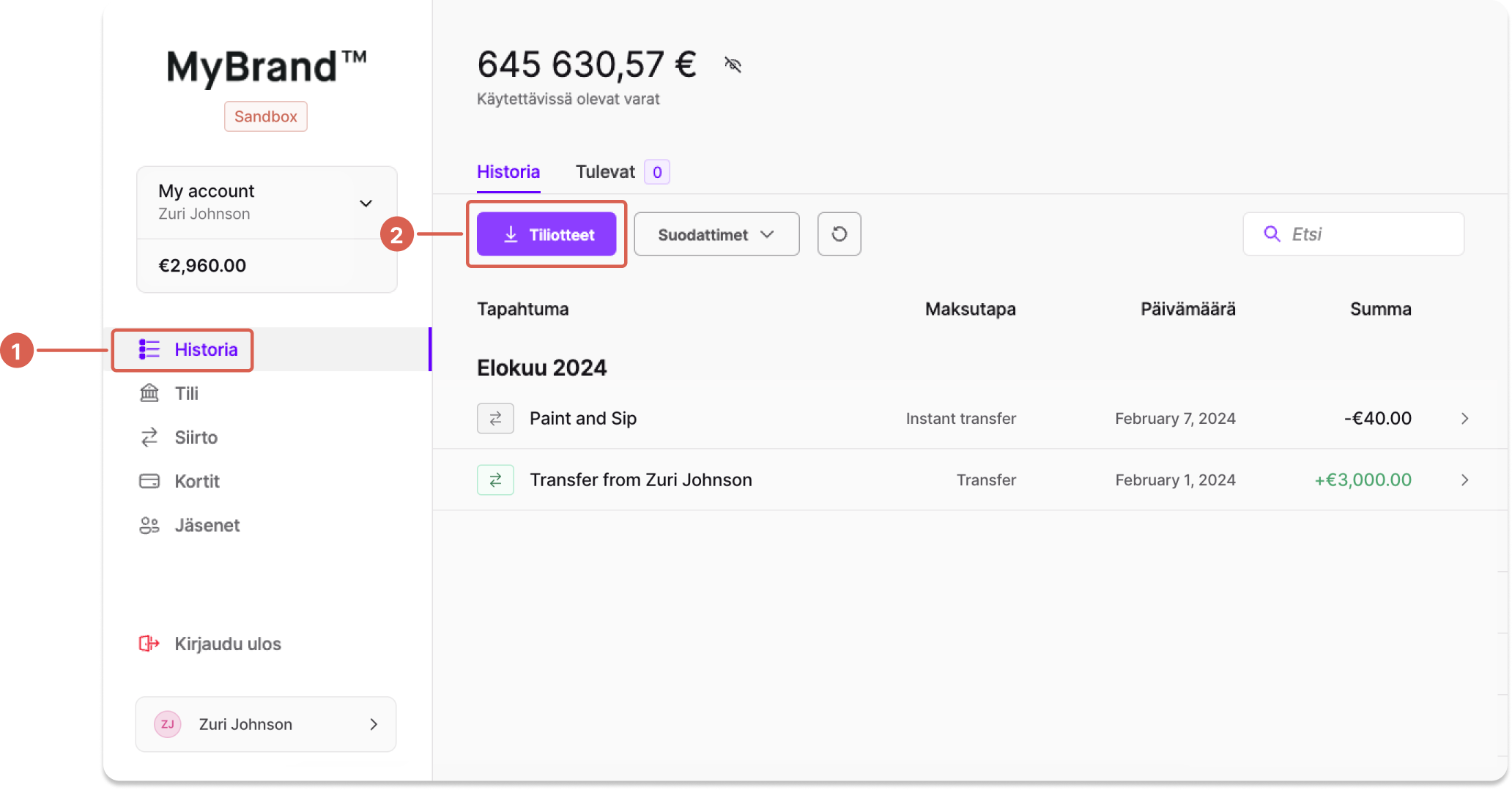
Task: Open Zuri Johnson profile chevron
Action: [374, 724]
